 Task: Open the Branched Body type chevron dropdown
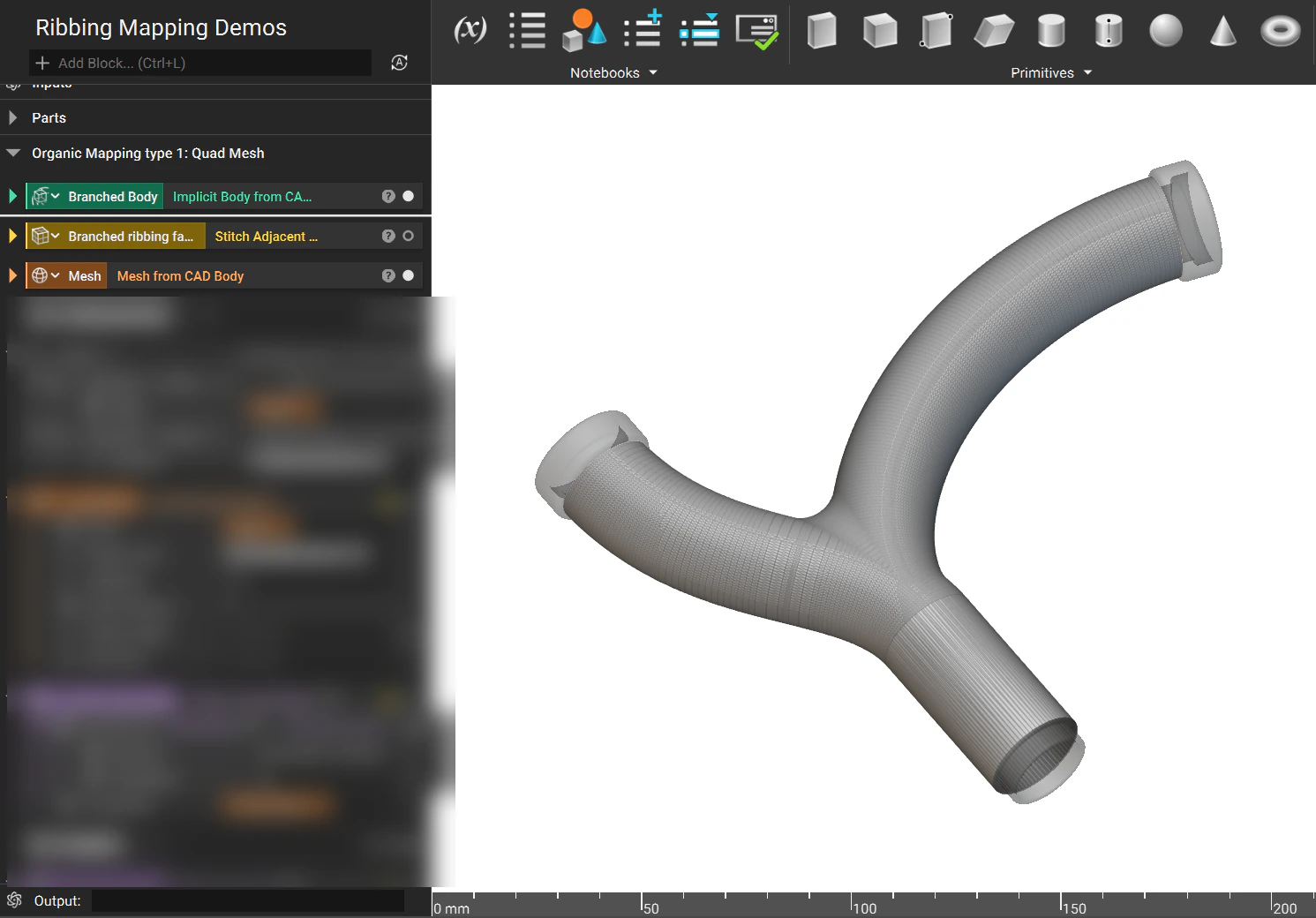click(56, 197)
